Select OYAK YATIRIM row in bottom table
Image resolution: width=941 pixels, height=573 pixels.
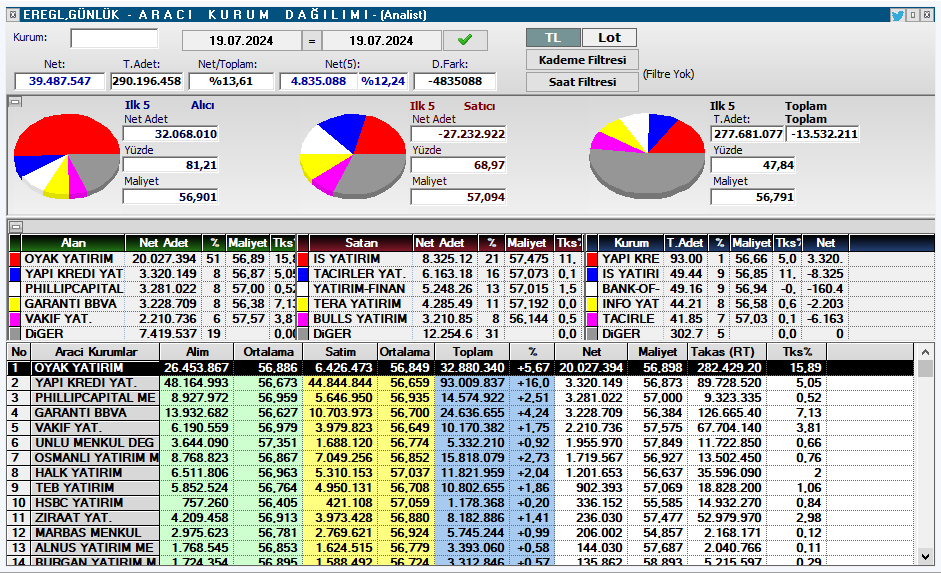460,368
